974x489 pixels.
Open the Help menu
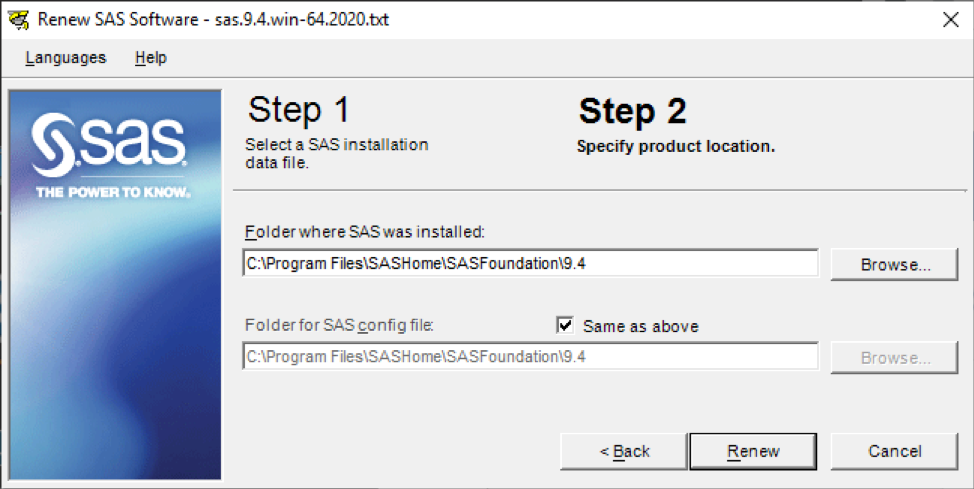[150, 58]
